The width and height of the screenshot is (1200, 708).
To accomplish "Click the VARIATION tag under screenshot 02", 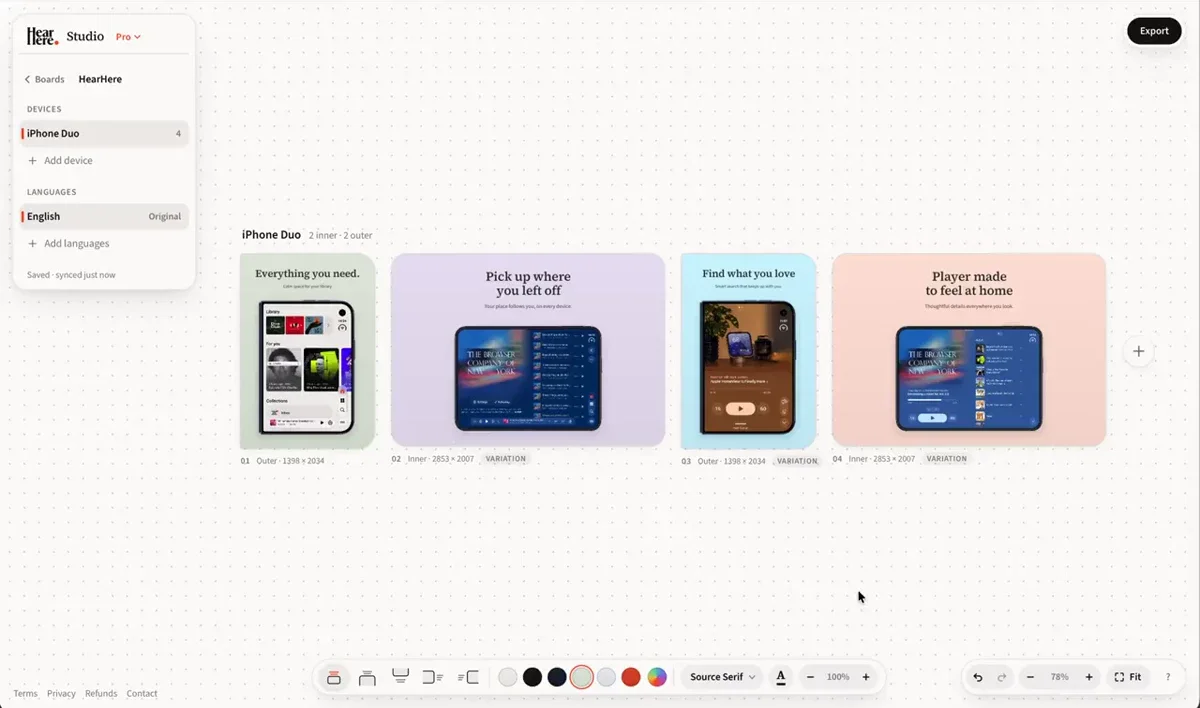I will [506, 459].
